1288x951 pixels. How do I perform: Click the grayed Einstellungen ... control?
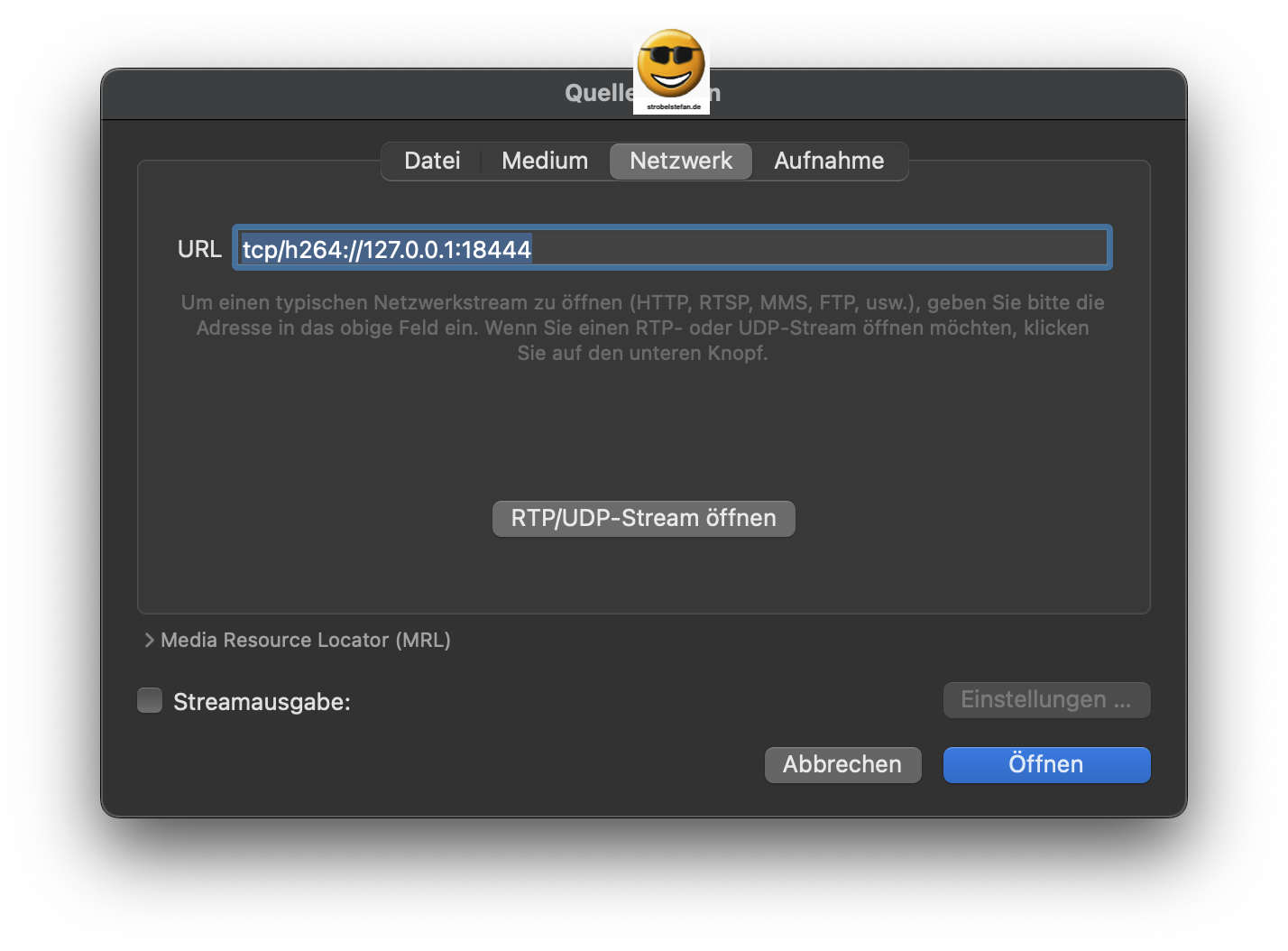point(1045,699)
